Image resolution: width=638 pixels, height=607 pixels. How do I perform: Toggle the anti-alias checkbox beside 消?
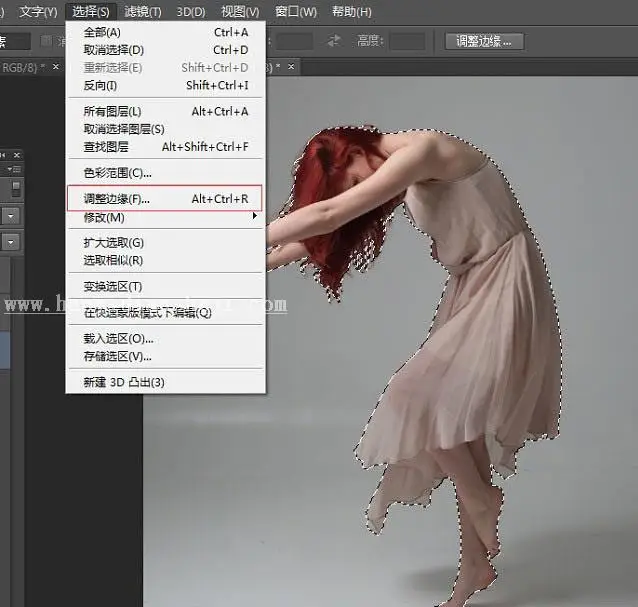(x=47, y=41)
